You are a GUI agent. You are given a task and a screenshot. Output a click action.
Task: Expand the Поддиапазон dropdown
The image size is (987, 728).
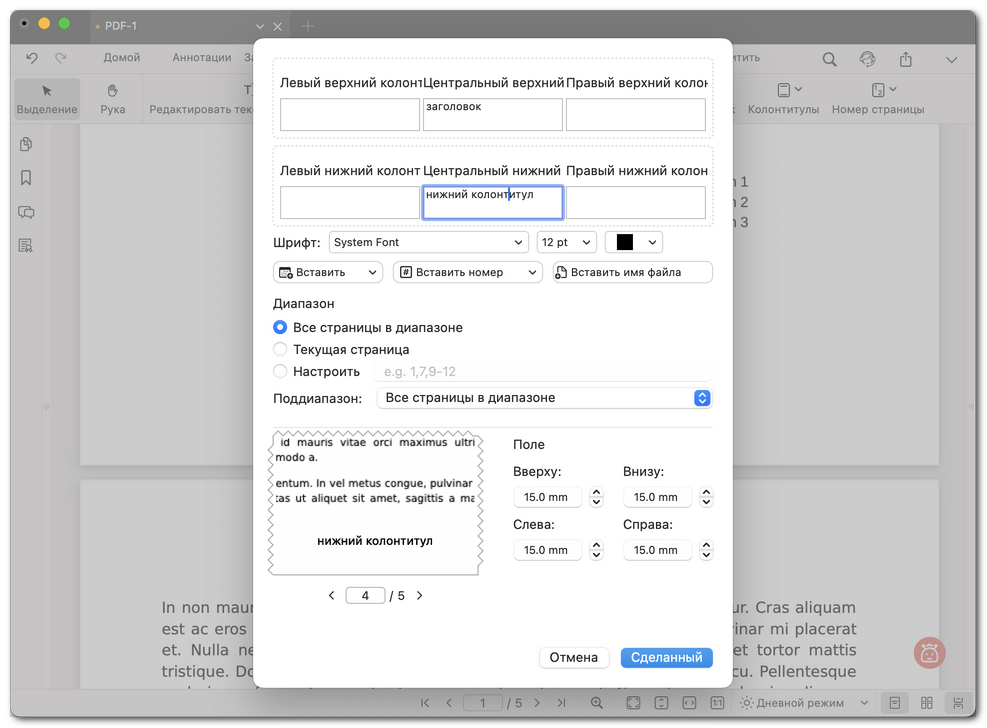[x=544, y=398]
